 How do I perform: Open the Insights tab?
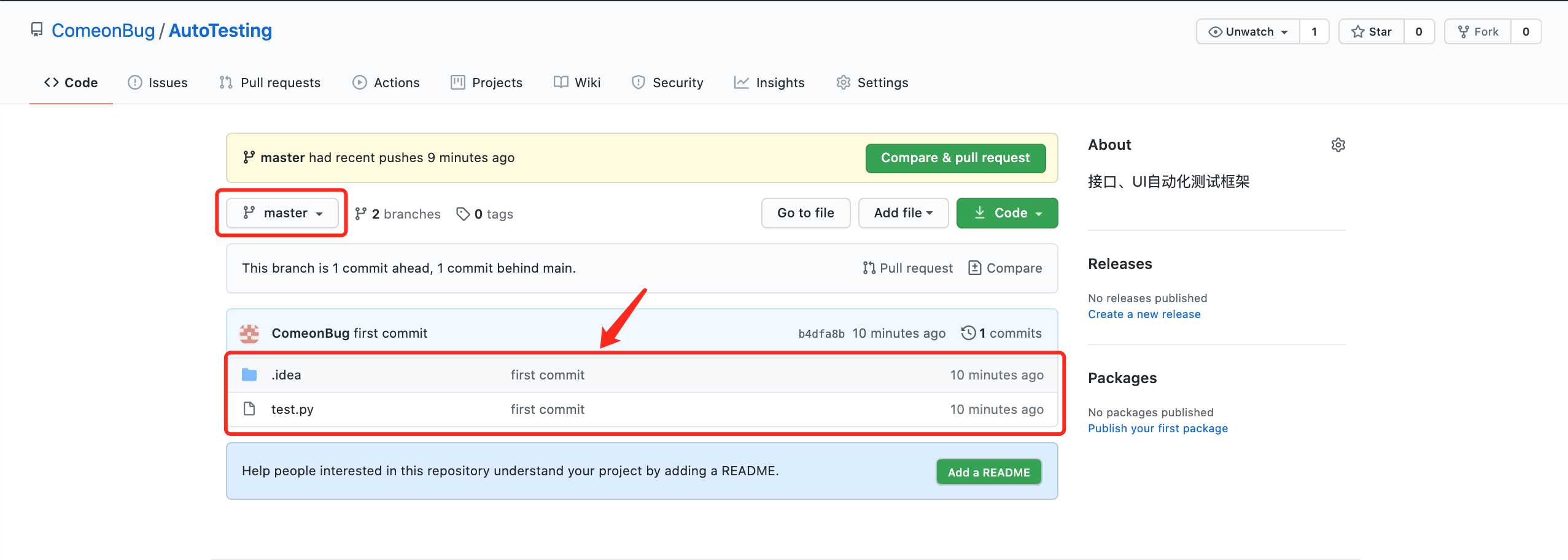[769, 83]
